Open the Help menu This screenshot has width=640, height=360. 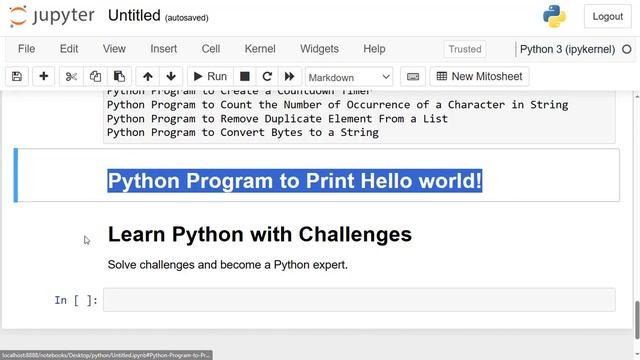[374, 49]
